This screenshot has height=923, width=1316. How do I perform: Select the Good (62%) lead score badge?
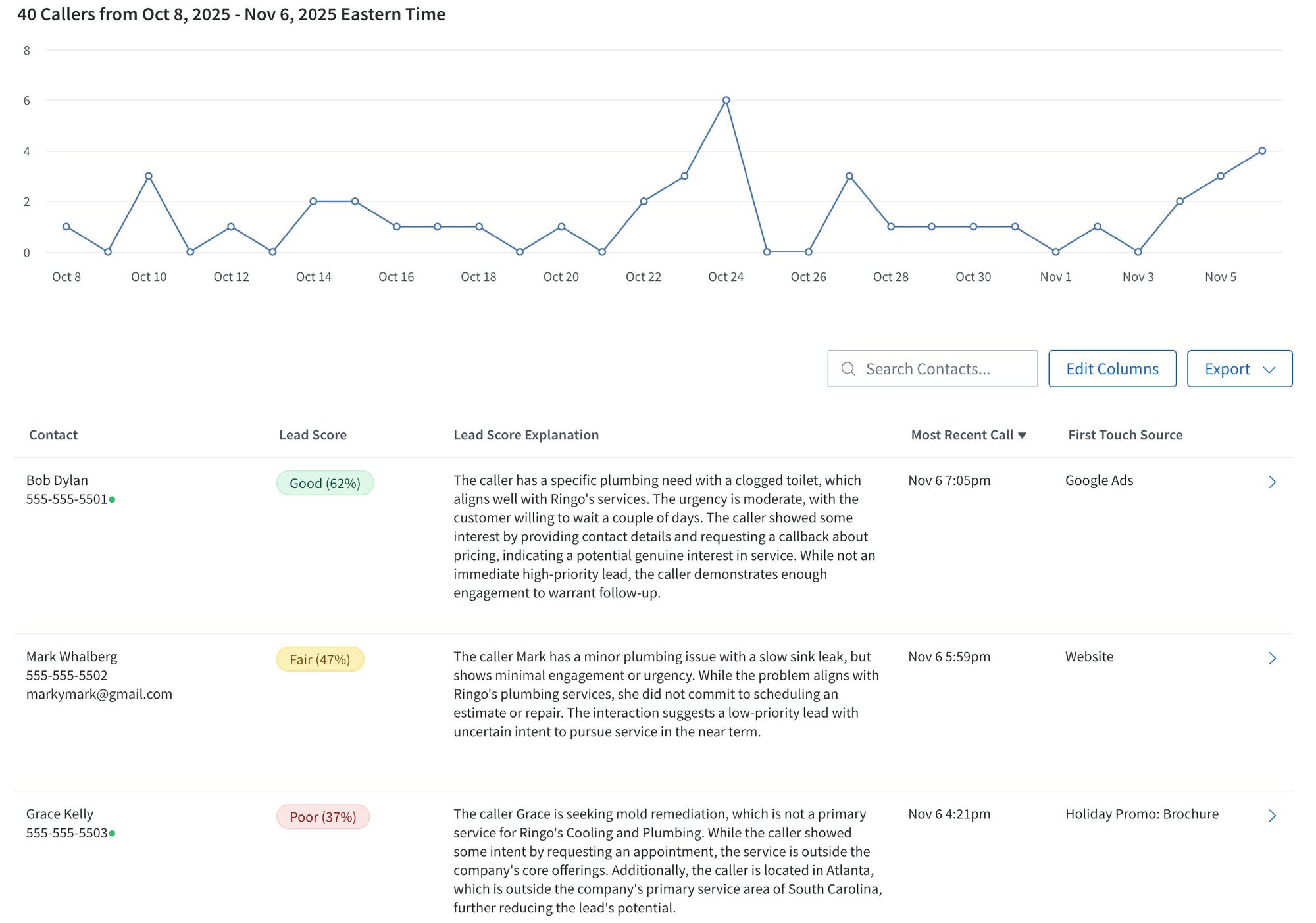pos(324,483)
